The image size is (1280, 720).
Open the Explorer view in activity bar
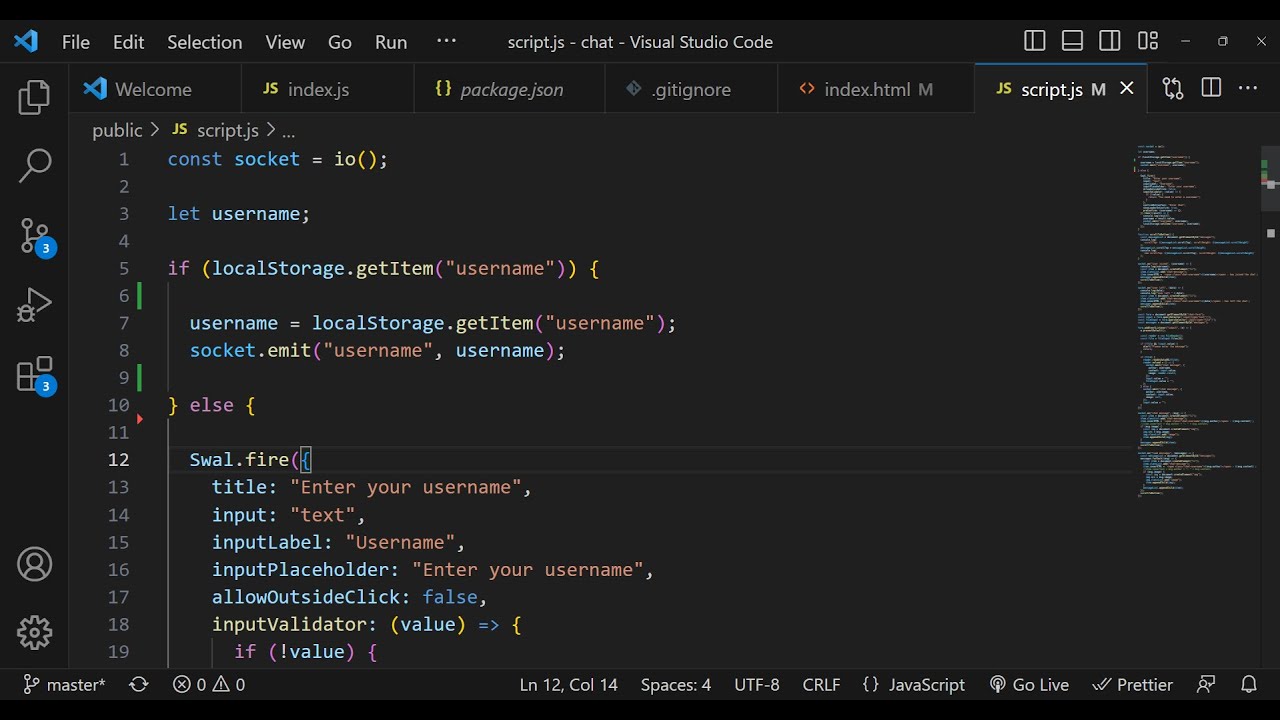(x=34, y=97)
